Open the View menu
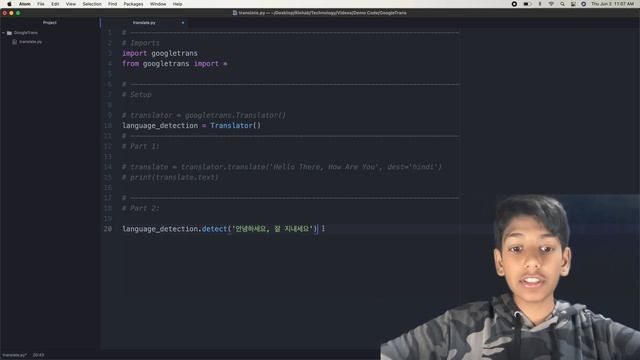The image size is (640, 360). coord(71,4)
